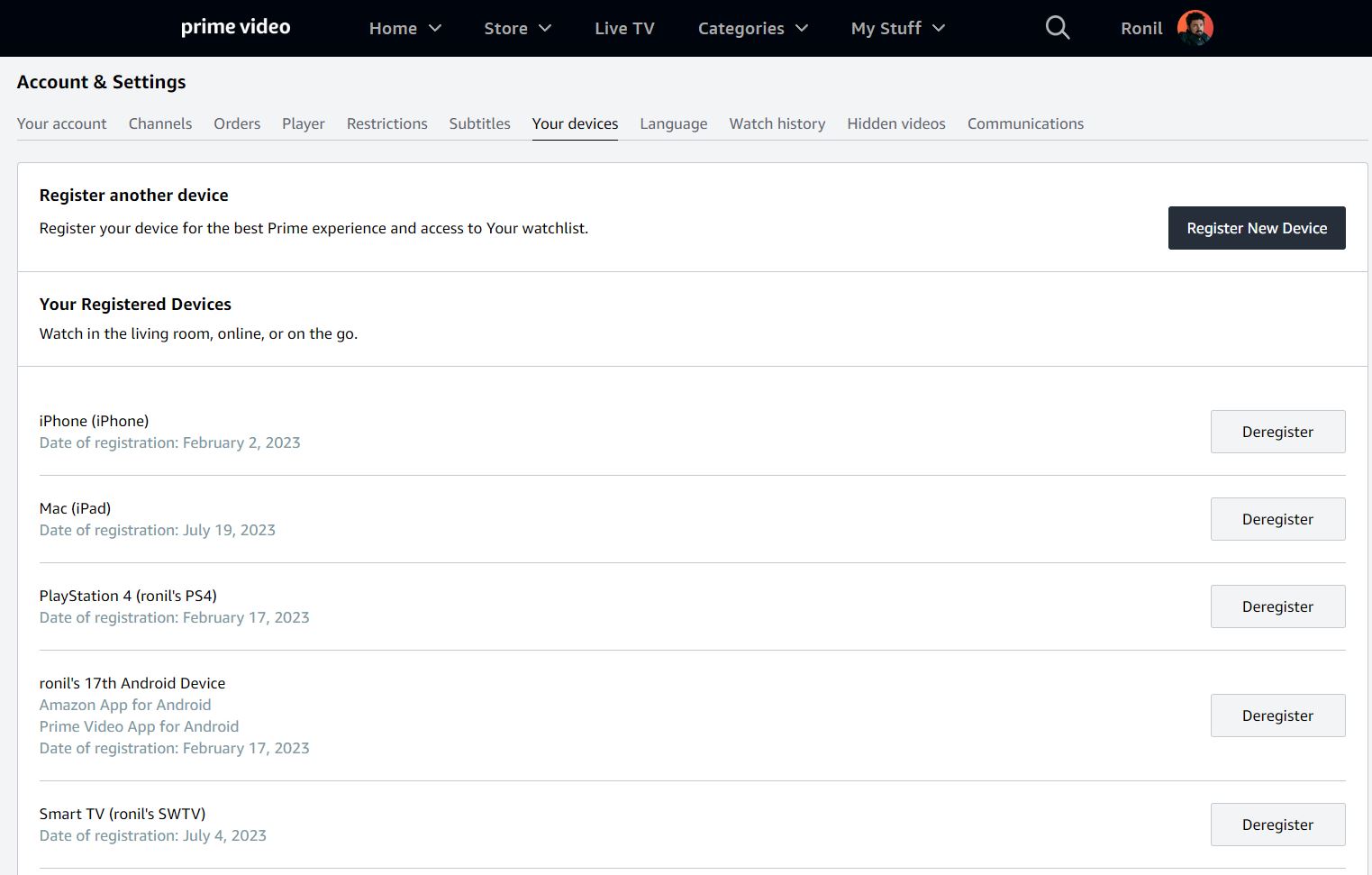Open the Channels tab
Image resolution: width=1372 pixels, height=875 pixels.
tap(160, 123)
